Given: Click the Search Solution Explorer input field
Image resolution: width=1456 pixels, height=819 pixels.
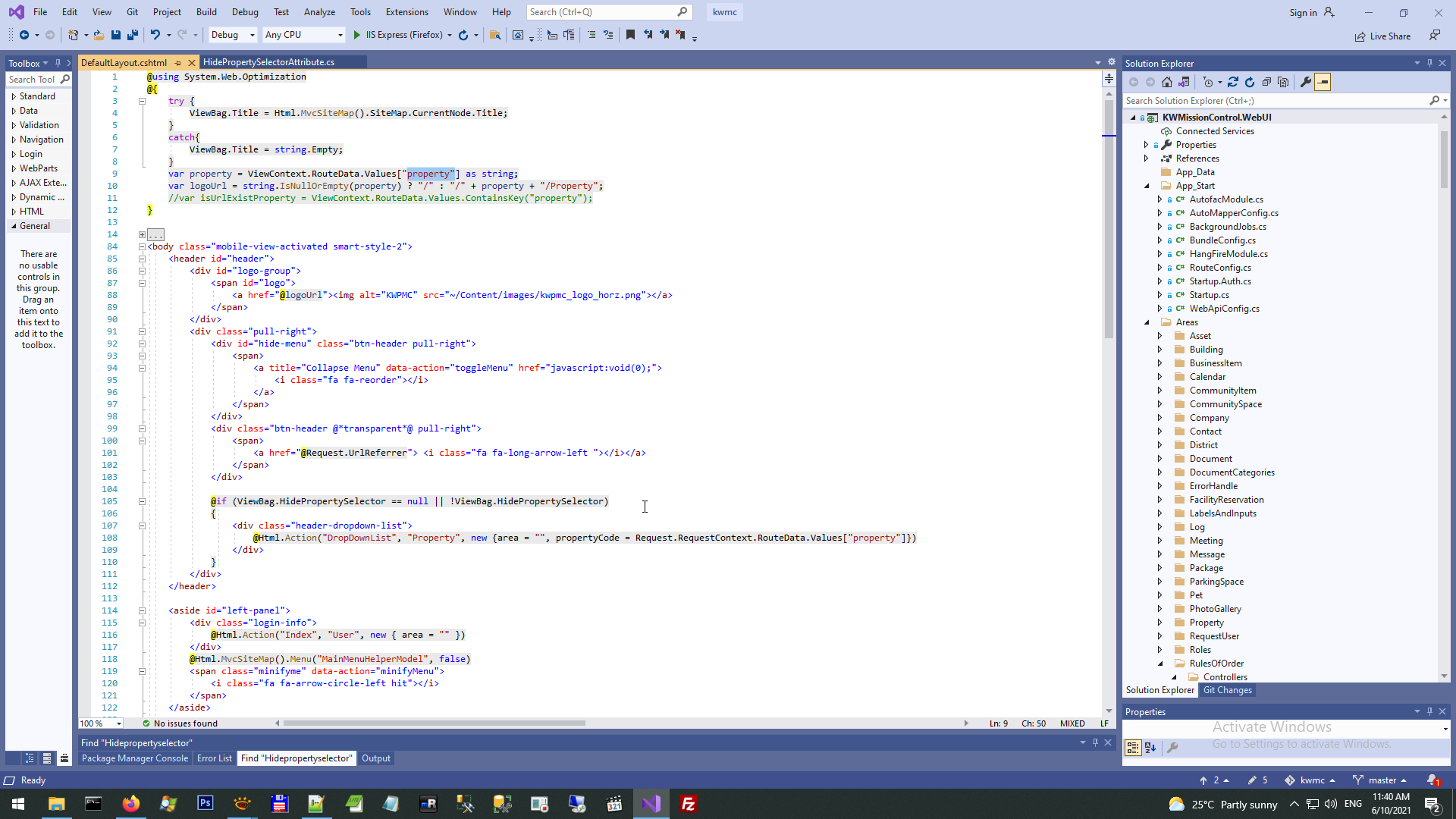Looking at the screenshot, I should pos(1274,101).
